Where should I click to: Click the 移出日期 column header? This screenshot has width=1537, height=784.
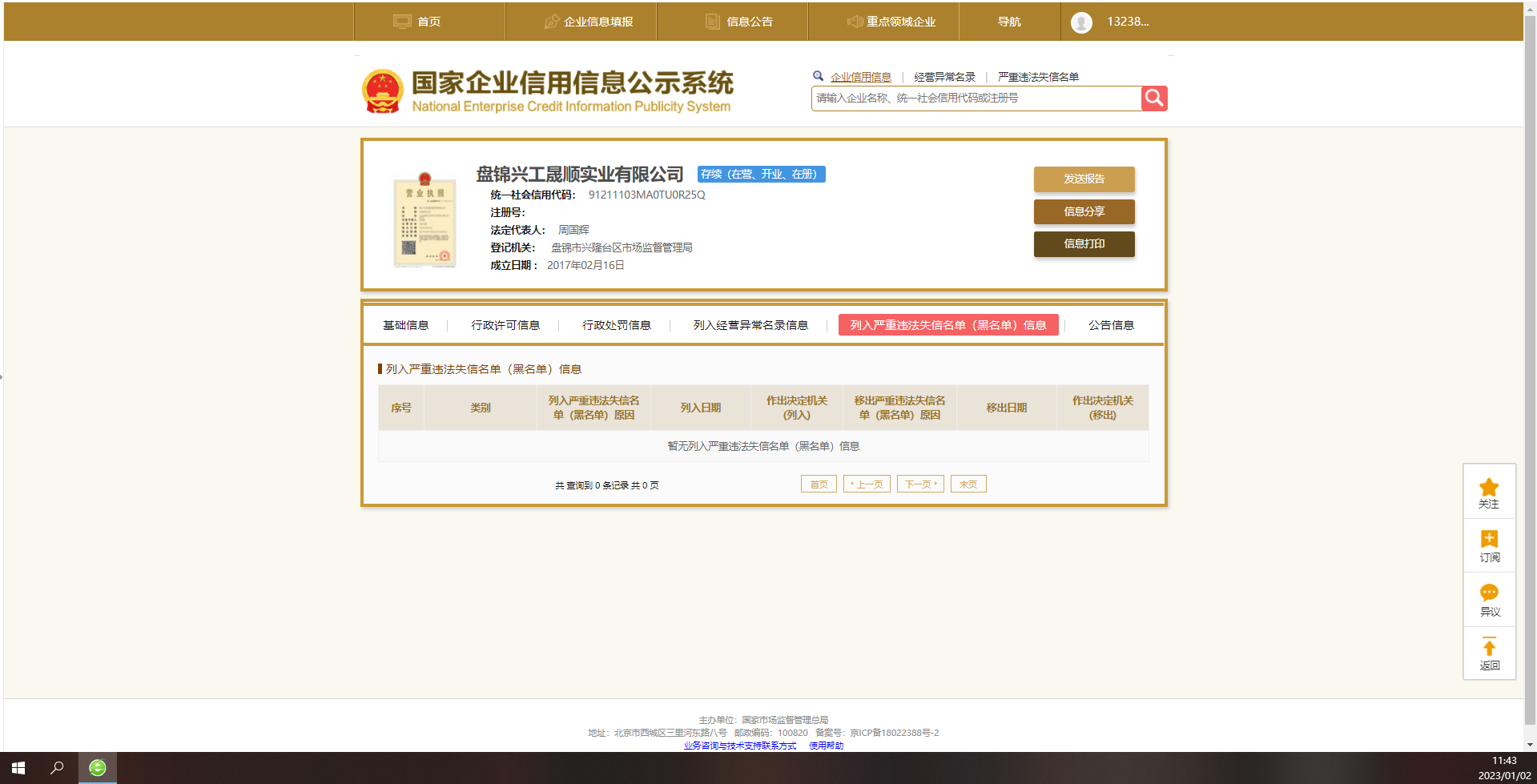(1007, 408)
